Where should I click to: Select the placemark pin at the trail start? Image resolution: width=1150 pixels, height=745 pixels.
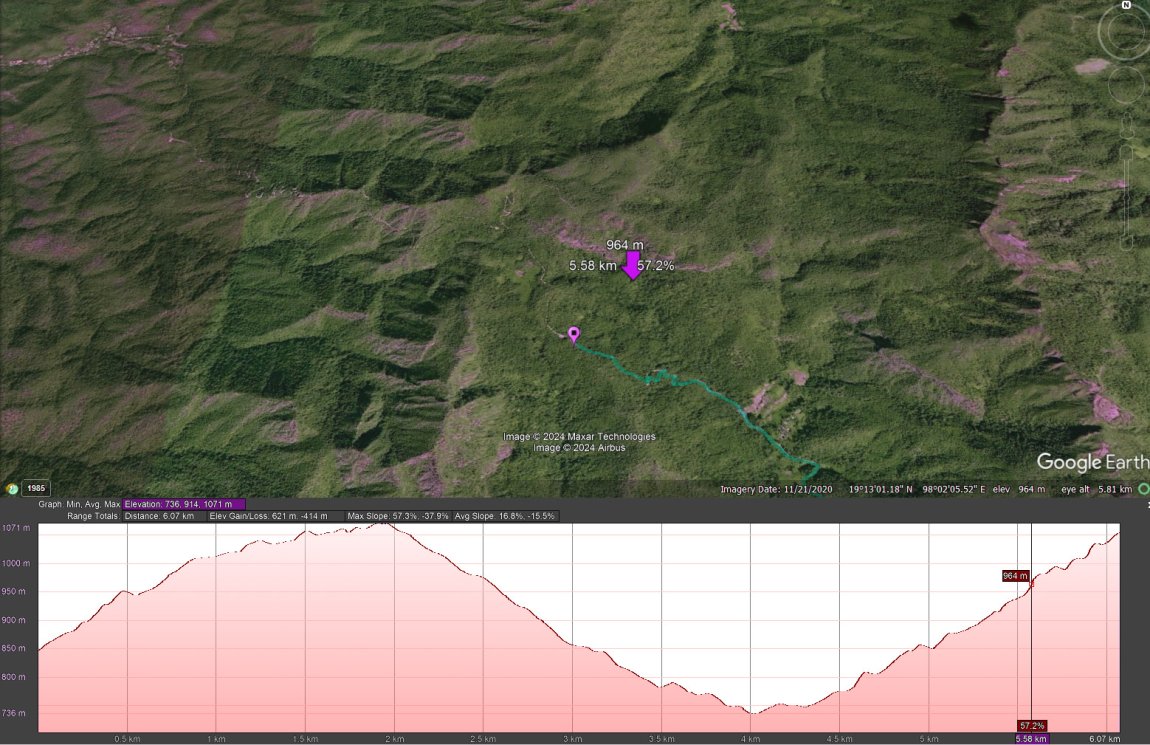[573, 334]
